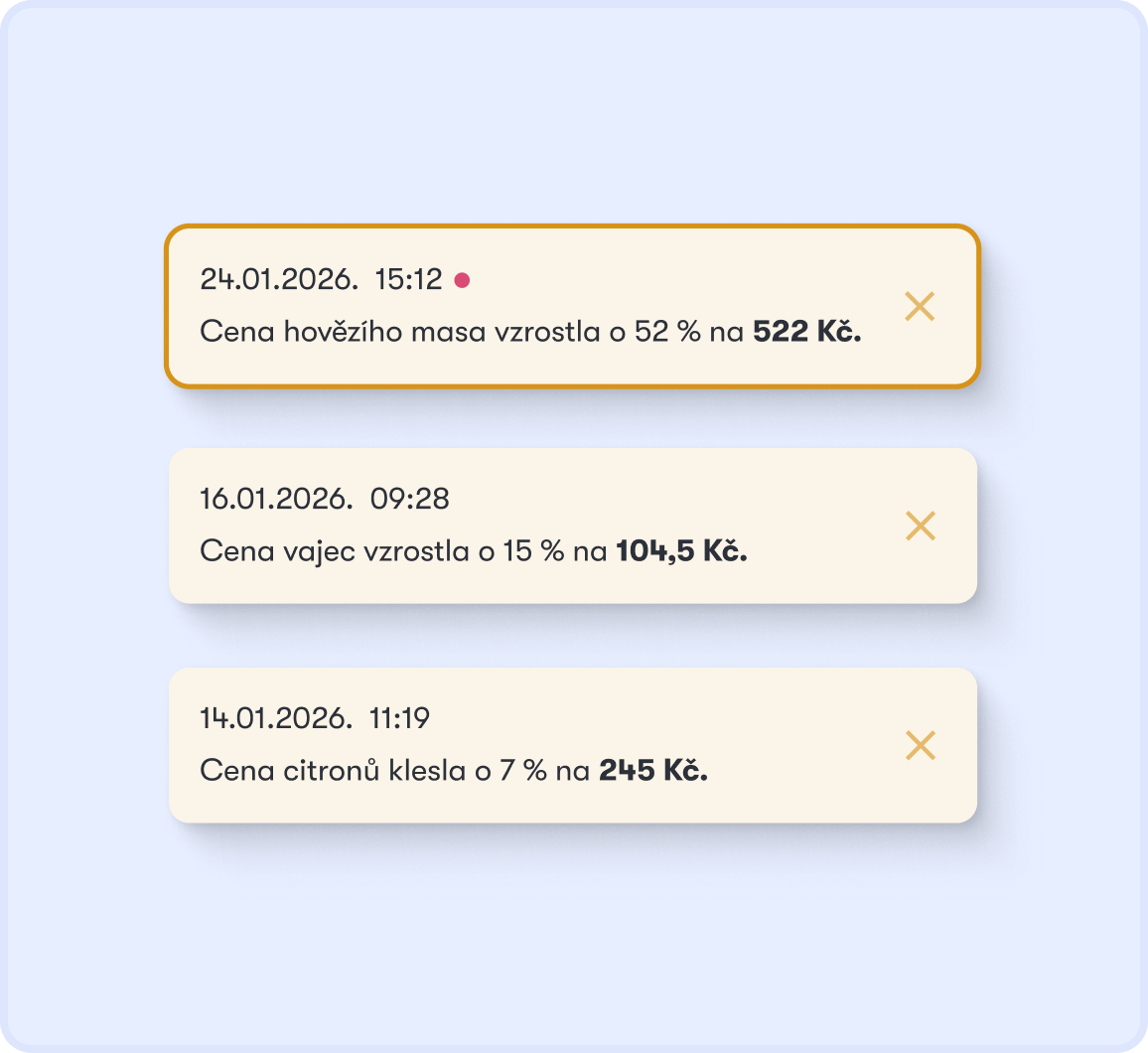The image size is (1148, 1053).
Task: Click the 15:12 time in first notification
Action: tap(408, 279)
